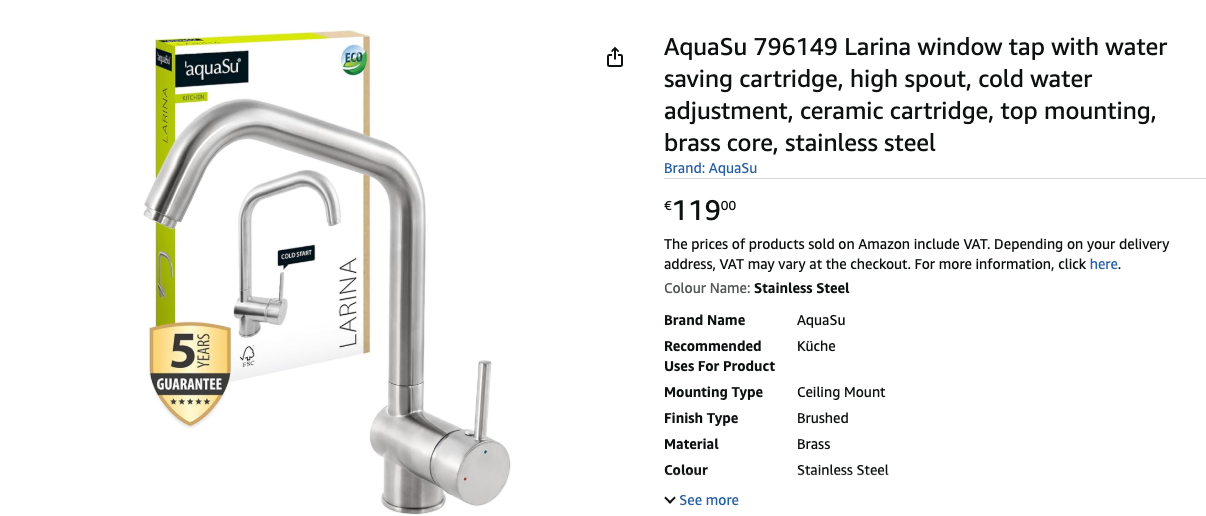The width and height of the screenshot is (1206, 516).
Task: Click the green ECO badge on the box
Action: coord(352,60)
